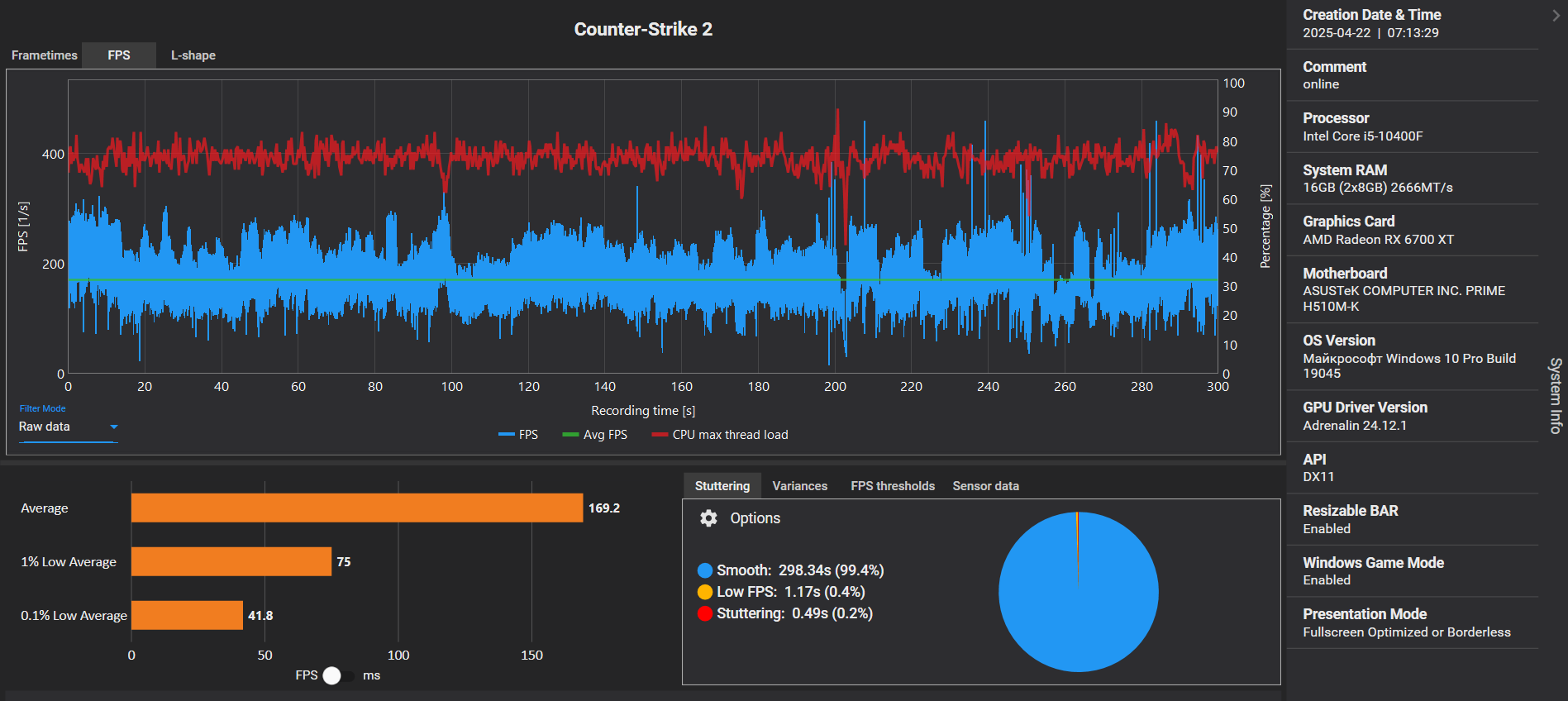Click the Presentation Mode heading
Image resolution: width=1568 pixels, height=701 pixels.
coord(1365,614)
